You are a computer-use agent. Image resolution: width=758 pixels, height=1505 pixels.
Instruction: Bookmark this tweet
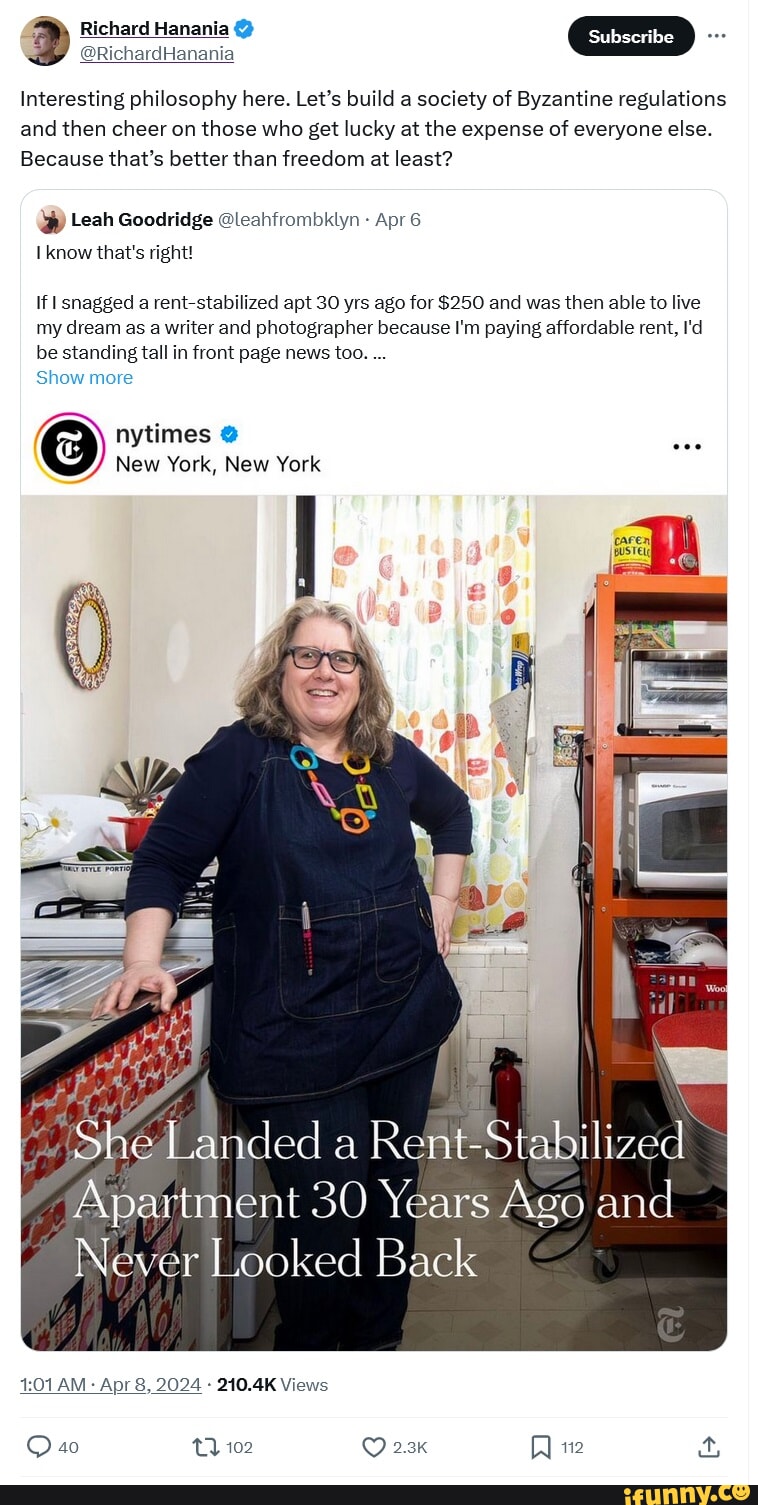[x=541, y=1447]
